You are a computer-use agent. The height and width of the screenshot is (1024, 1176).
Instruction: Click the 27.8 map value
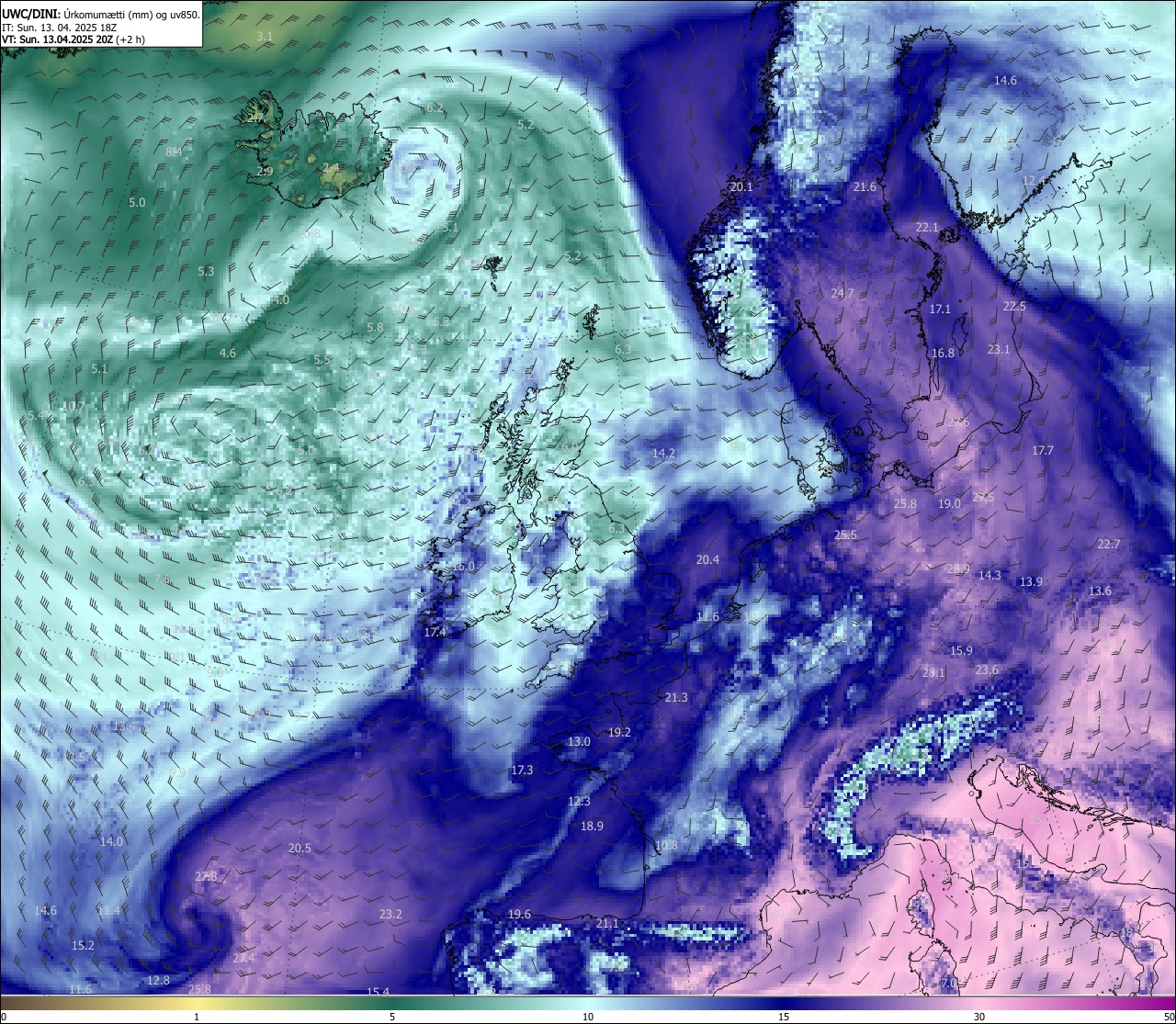206,876
